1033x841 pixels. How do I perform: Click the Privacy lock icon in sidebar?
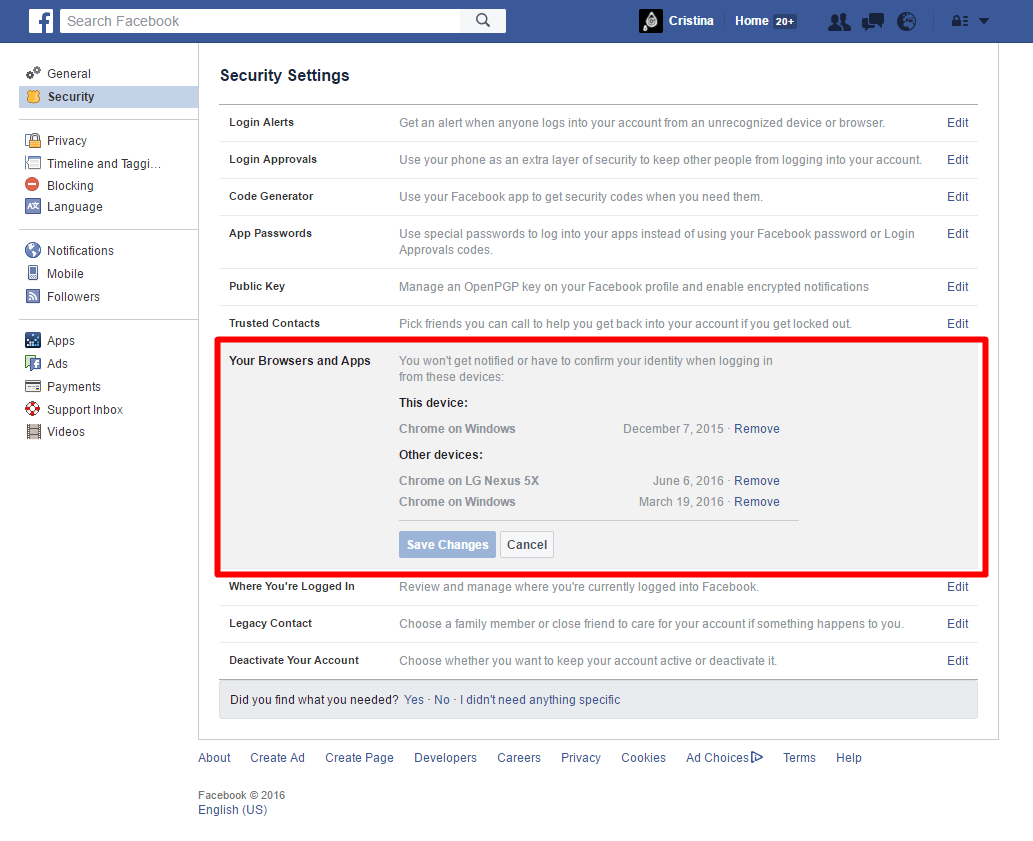coord(33,140)
